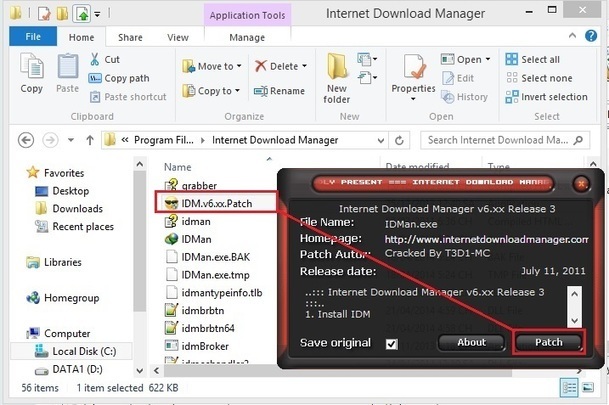Switch to details view in status bar
The width and height of the screenshot is (609, 405).
coord(571,387)
